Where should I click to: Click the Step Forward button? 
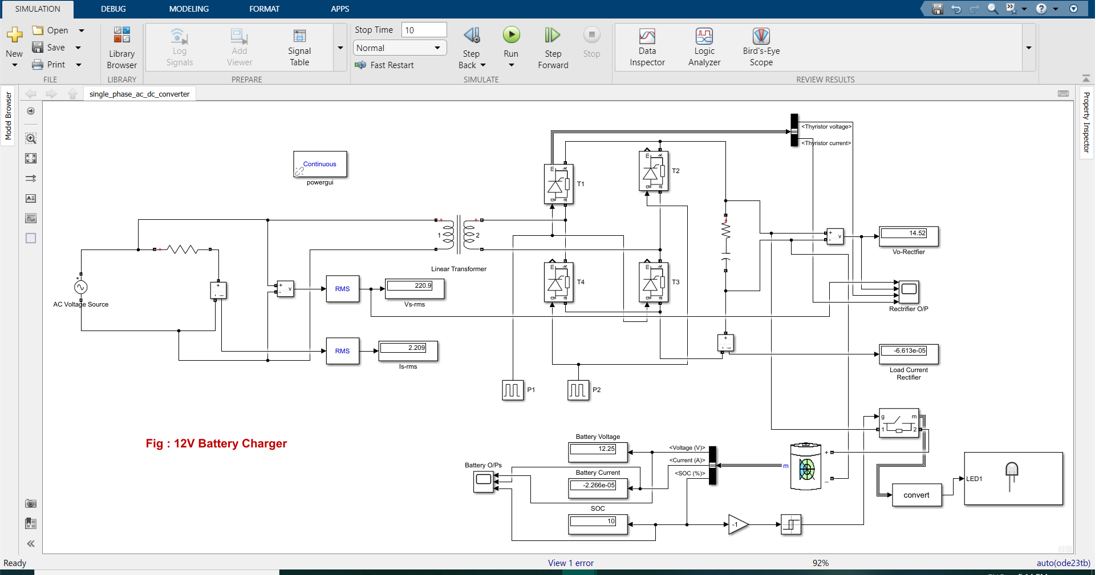(553, 48)
